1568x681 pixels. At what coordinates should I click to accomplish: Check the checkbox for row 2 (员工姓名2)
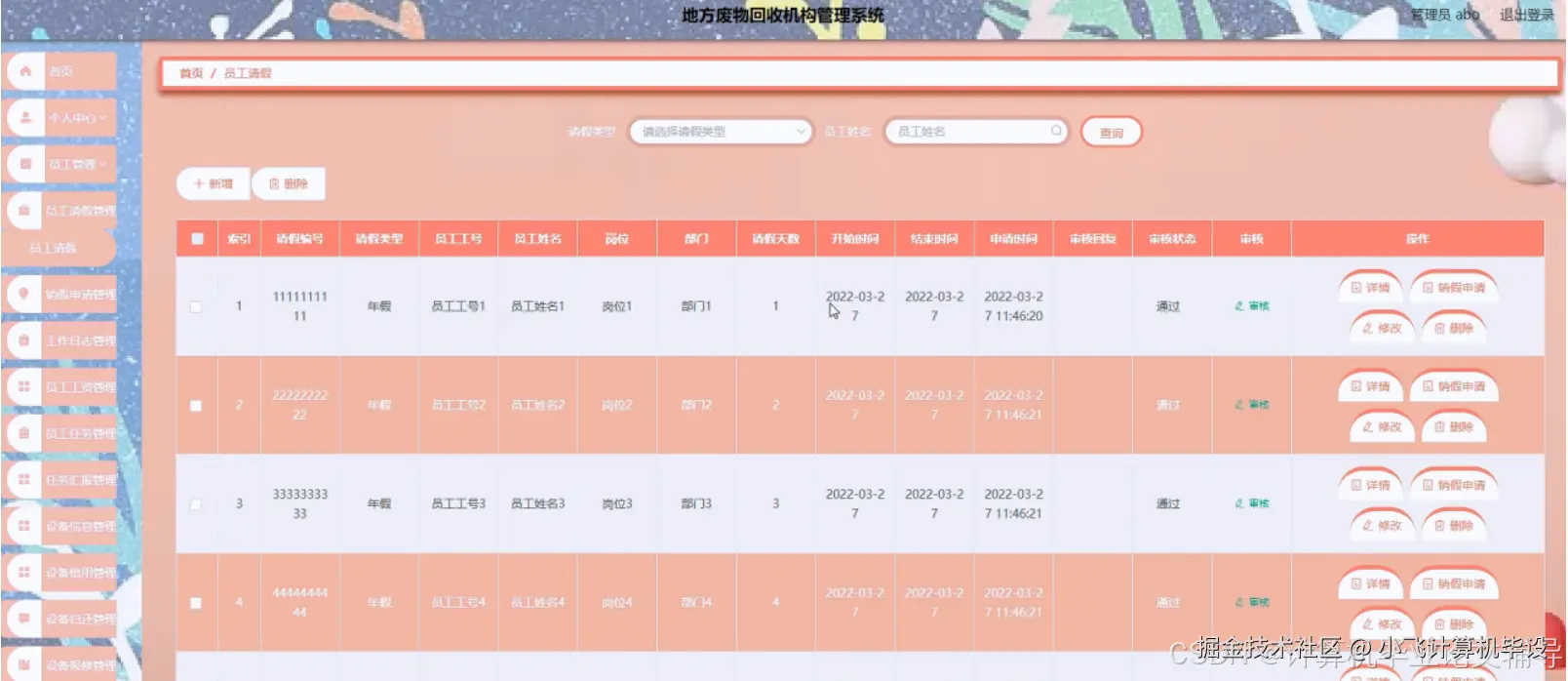point(196,406)
